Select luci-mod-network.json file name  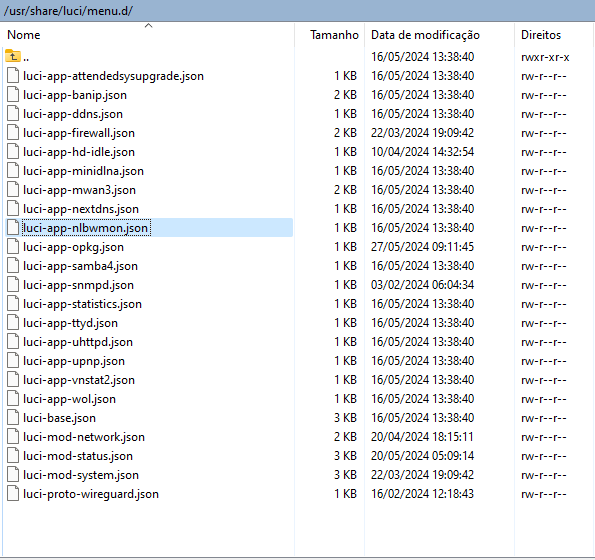coord(83,437)
